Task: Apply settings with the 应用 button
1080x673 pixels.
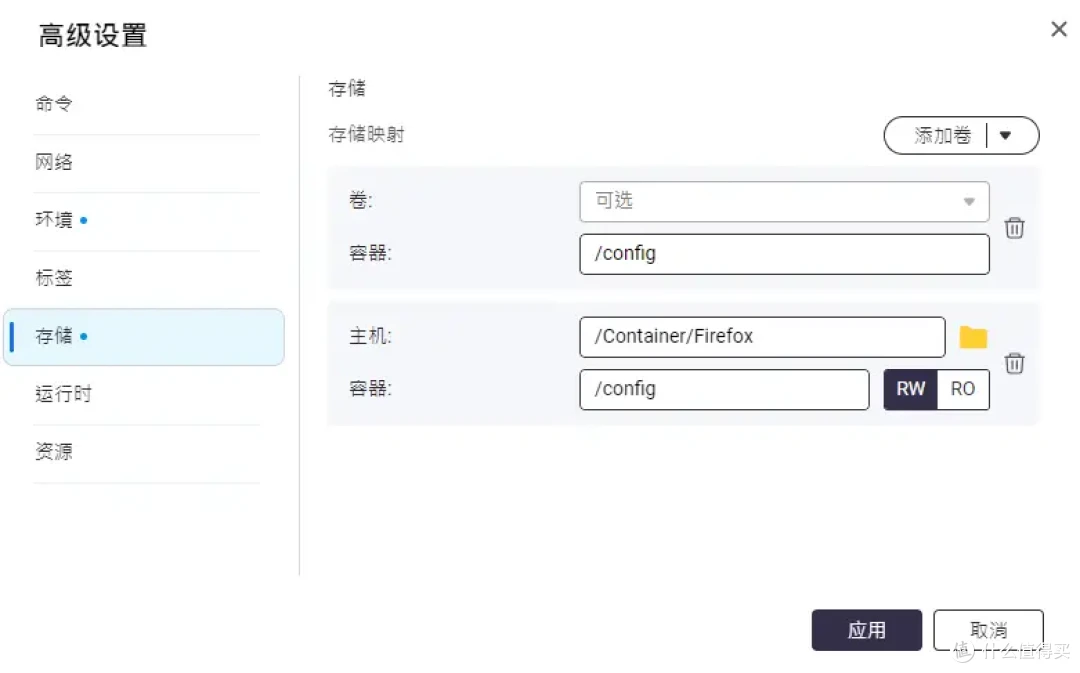Action: click(x=866, y=630)
